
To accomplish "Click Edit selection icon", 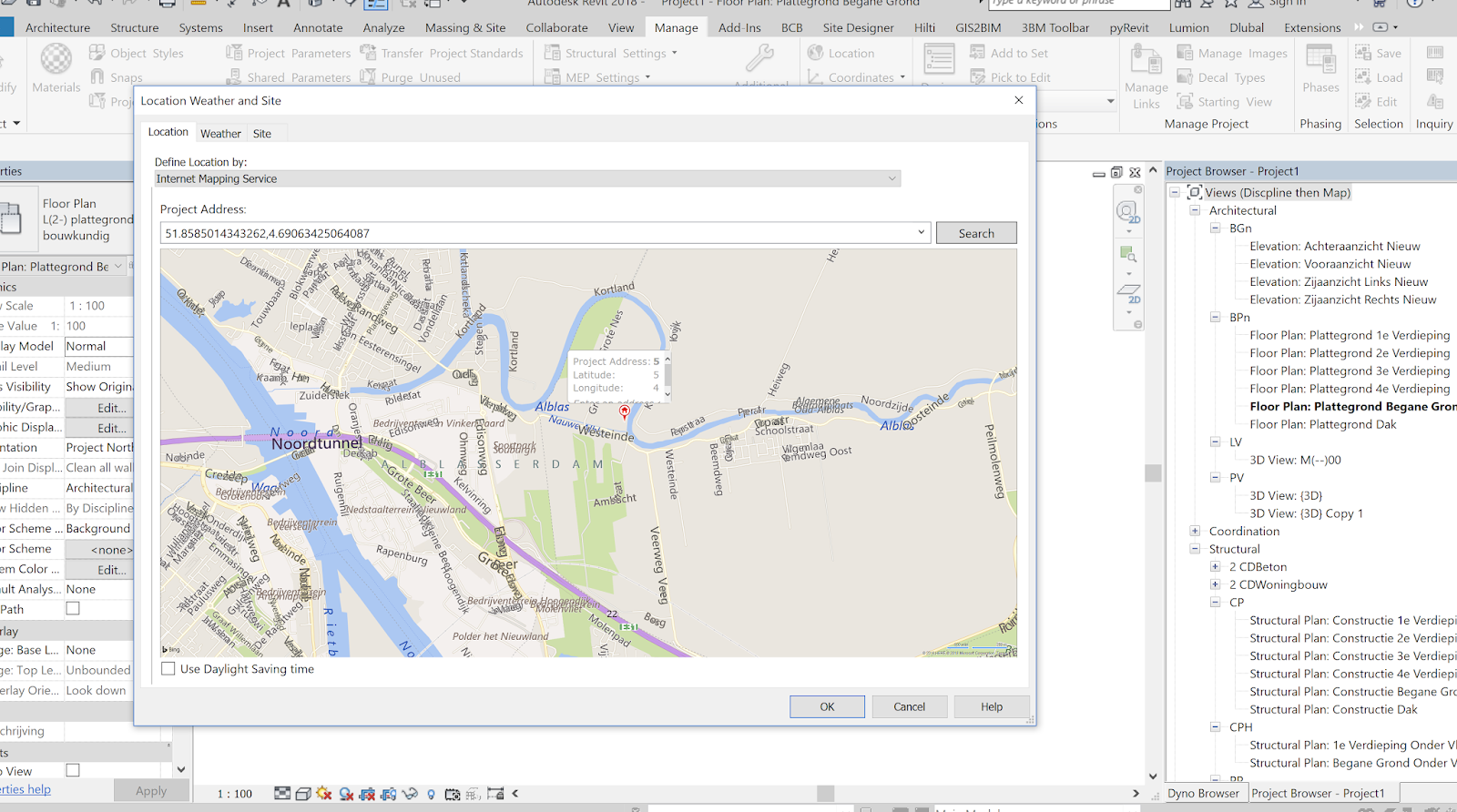I will 1363,101.
